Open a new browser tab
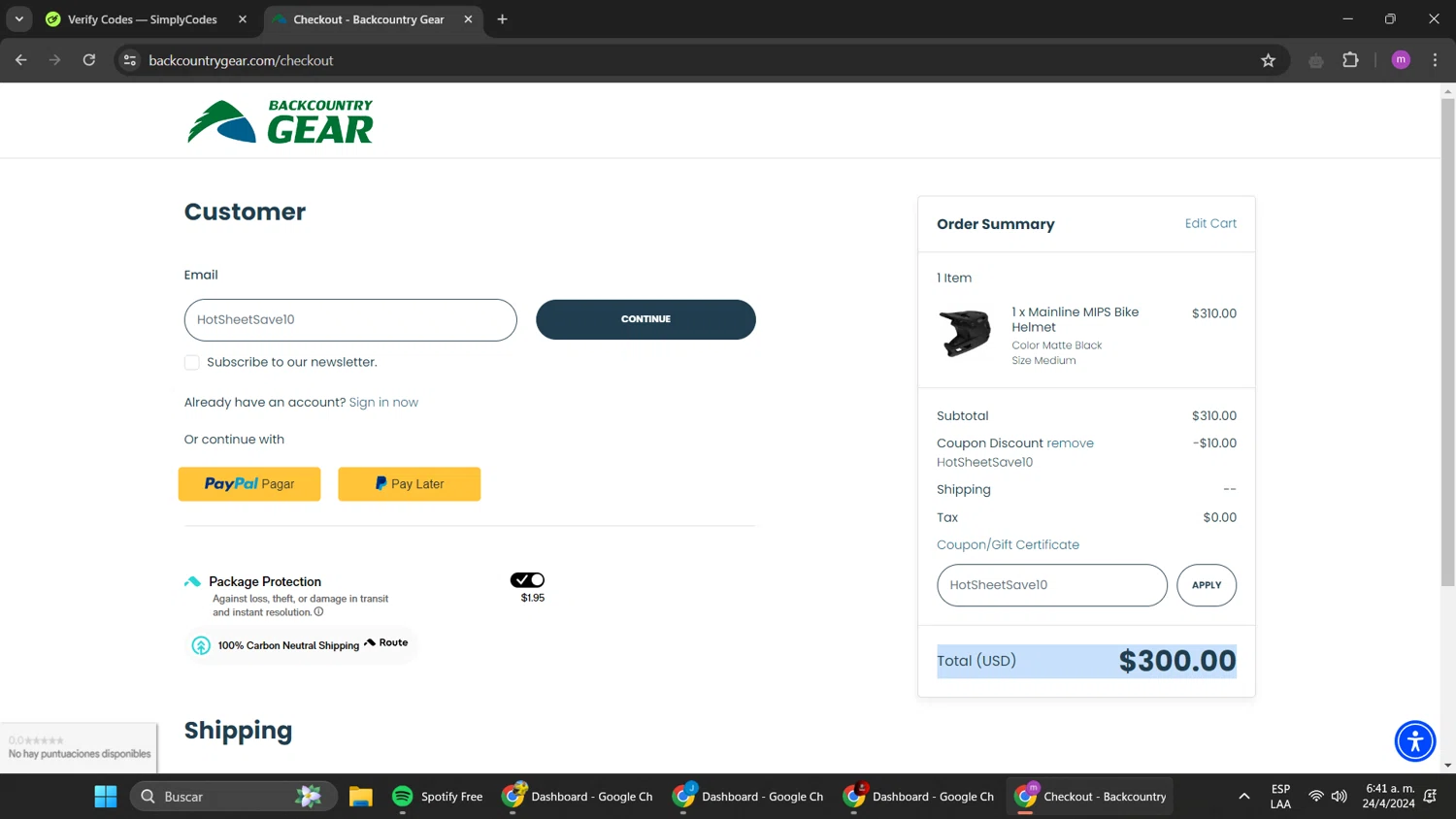1456x819 pixels. tap(502, 19)
